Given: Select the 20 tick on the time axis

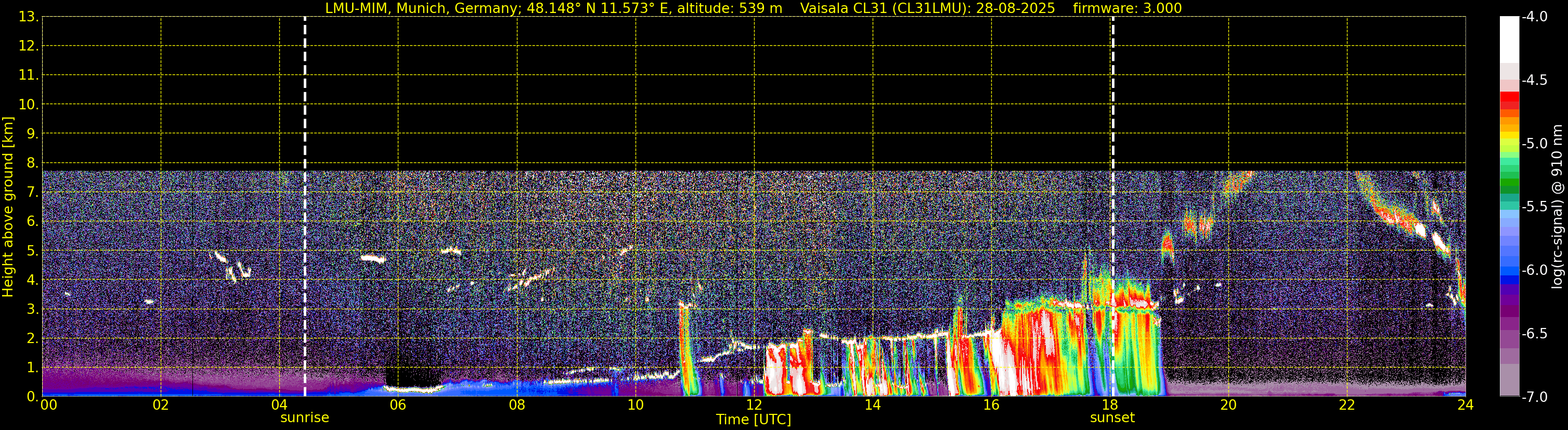Looking at the screenshot, I should click(1228, 406).
